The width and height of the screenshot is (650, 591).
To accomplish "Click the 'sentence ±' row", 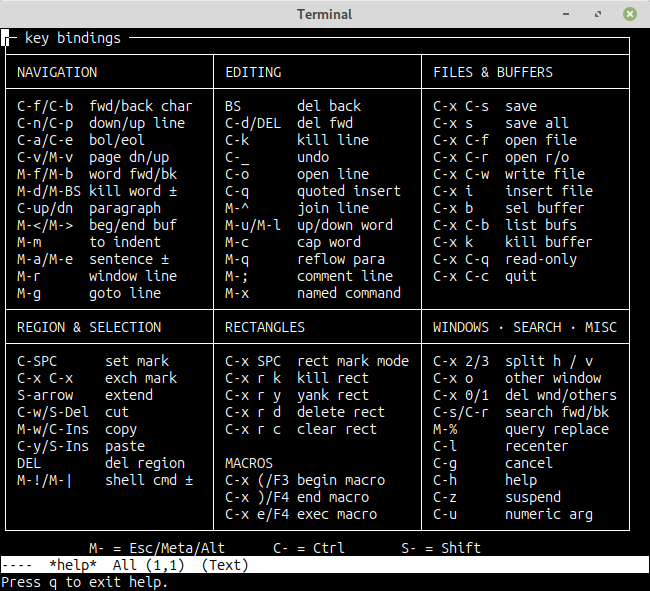I will point(93,259).
